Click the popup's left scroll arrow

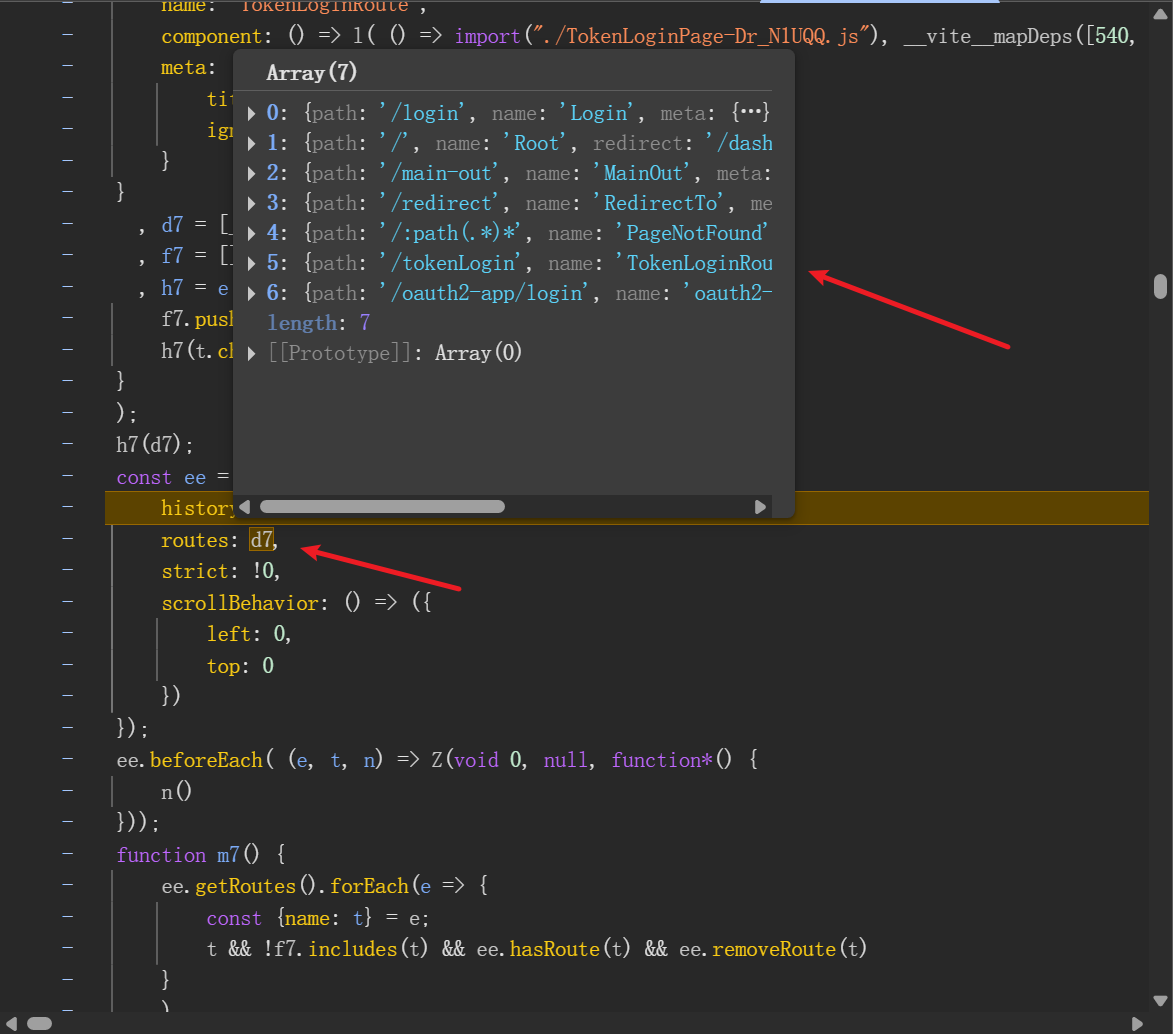245,507
